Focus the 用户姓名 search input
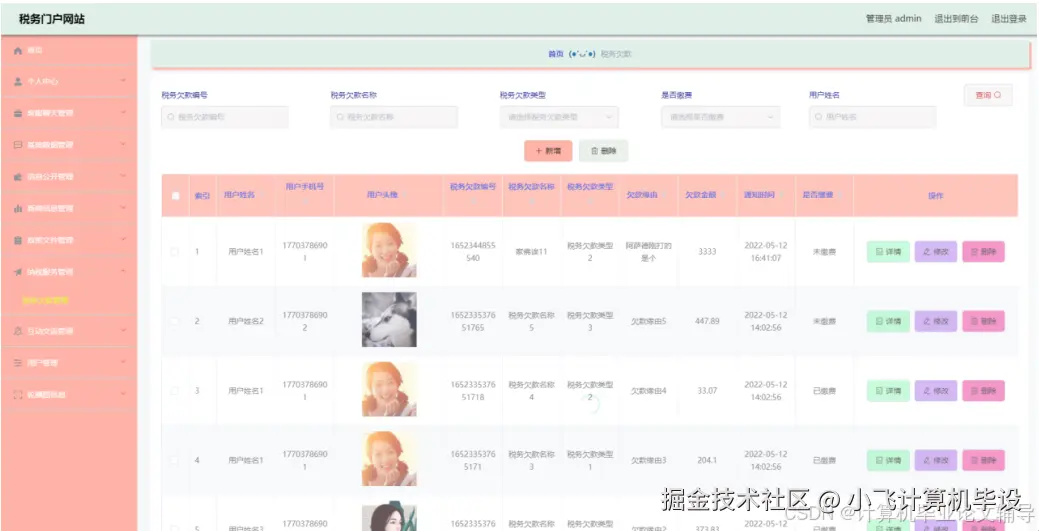 [x=872, y=117]
